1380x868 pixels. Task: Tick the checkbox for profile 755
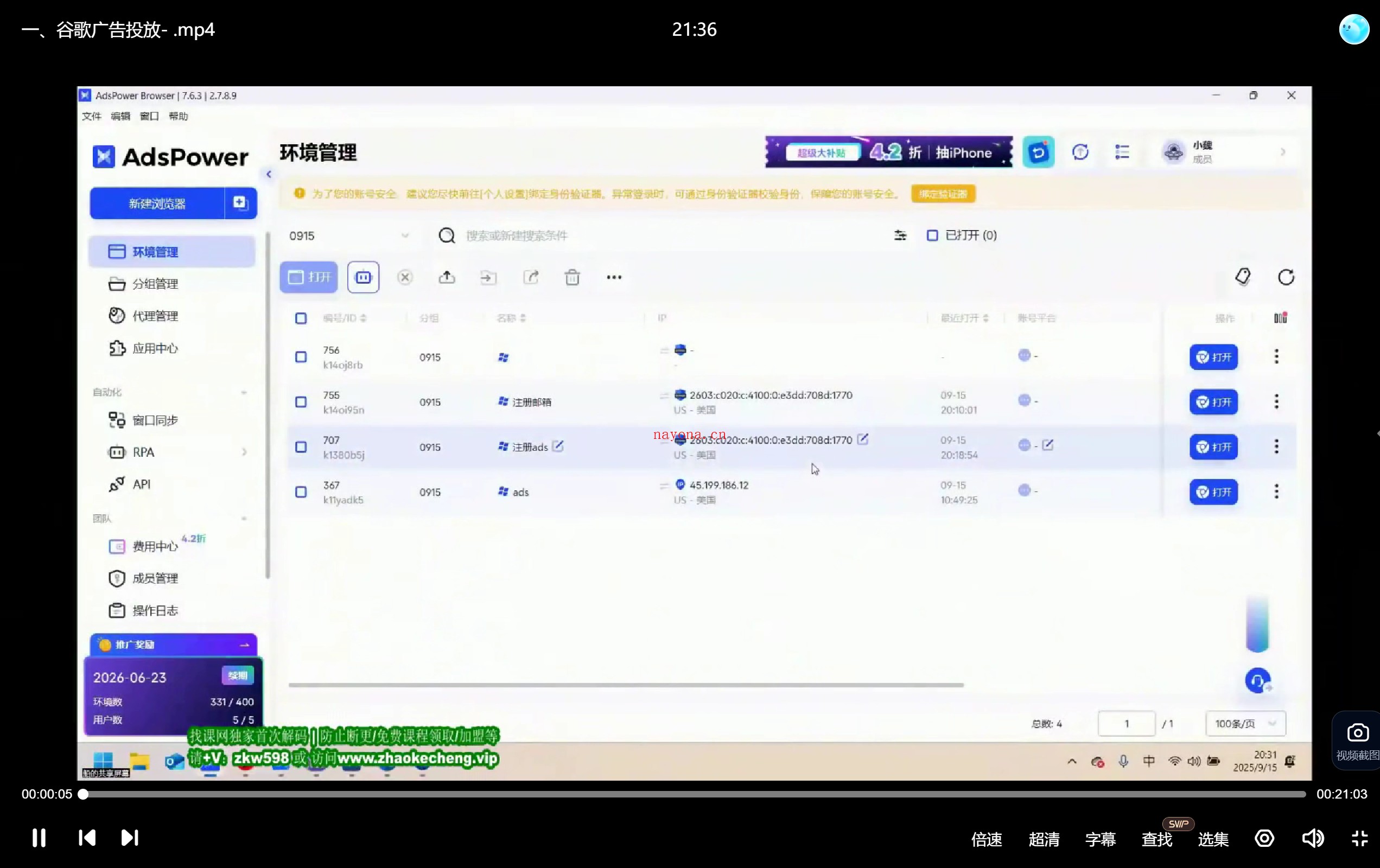tap(301, 402)
